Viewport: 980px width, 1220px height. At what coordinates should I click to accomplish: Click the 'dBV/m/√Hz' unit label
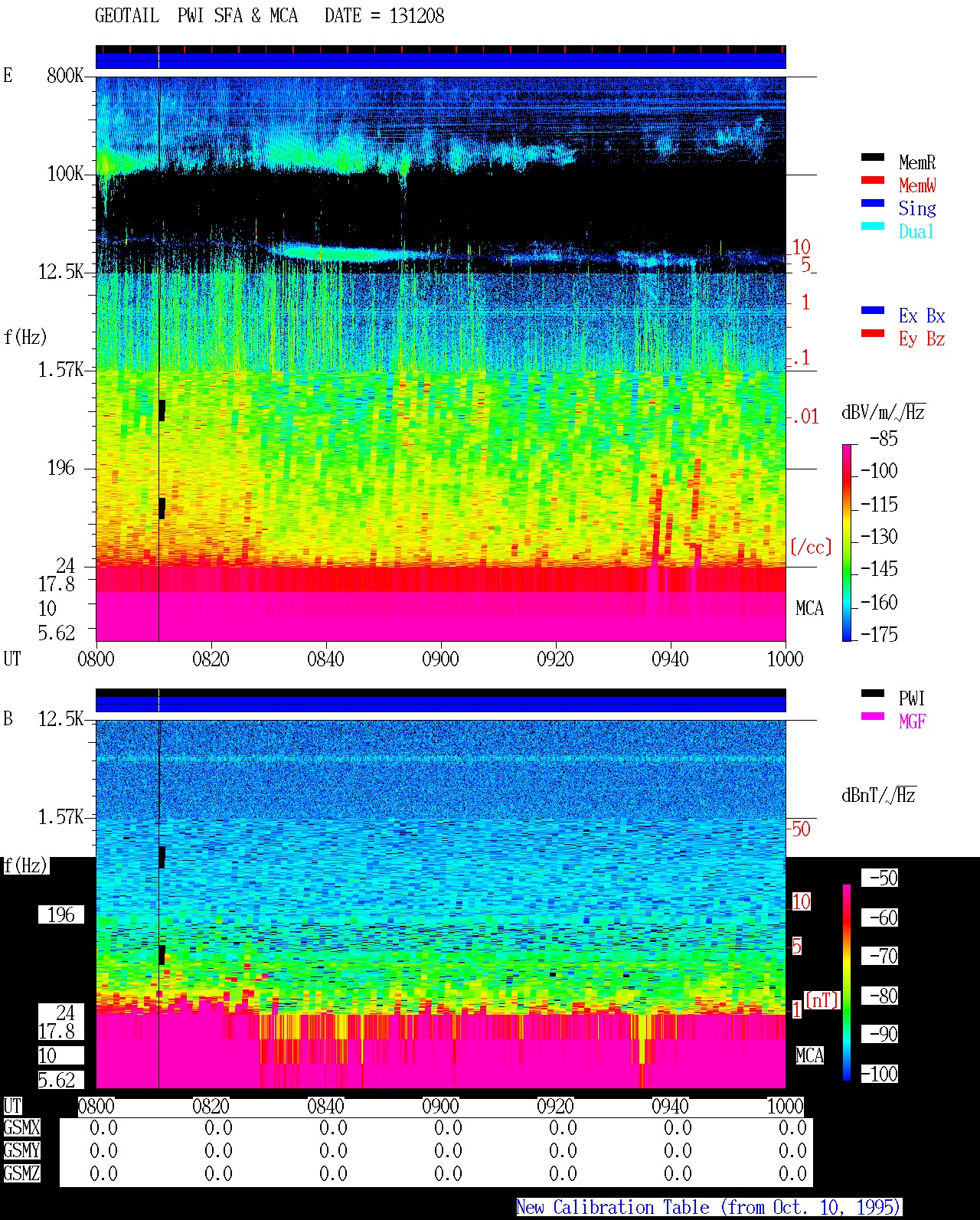tap(884, 412)
